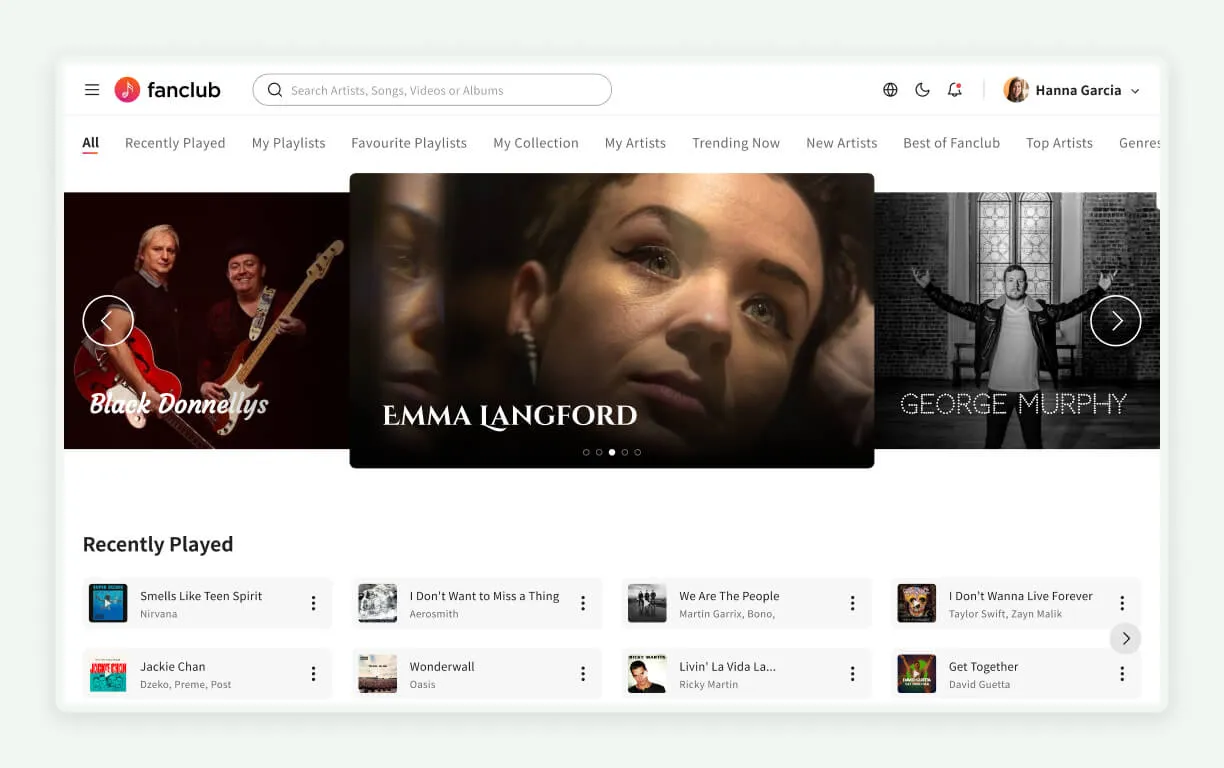This screenshot has height=768, width=1224.
Task: Select My Playlists in the navigation bar
Action: (288, 143)
